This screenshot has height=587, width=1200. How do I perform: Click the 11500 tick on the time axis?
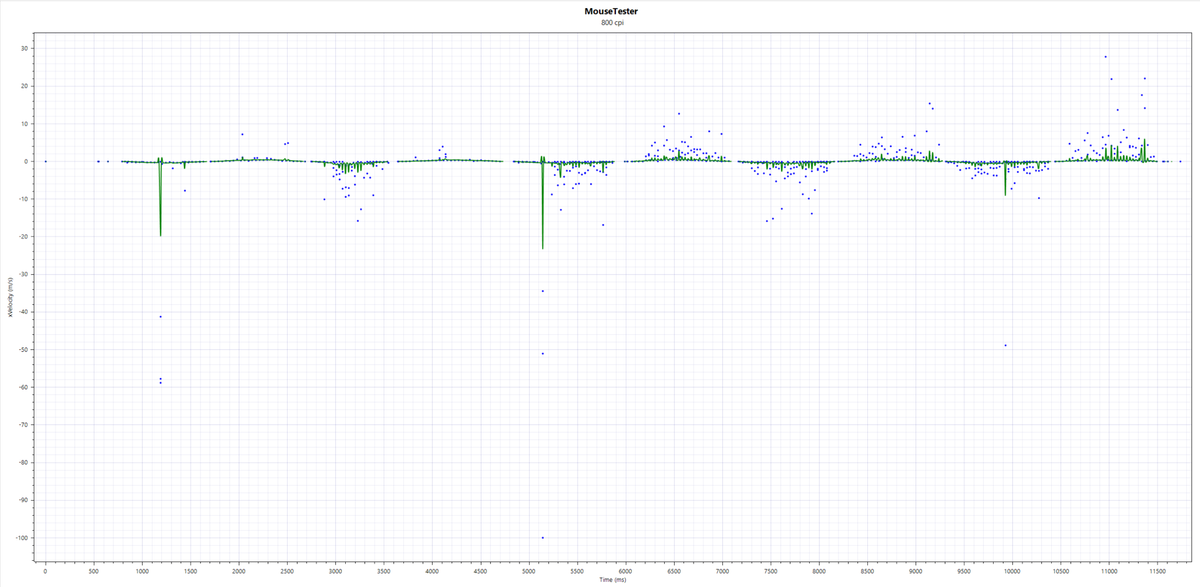tap(1157, 570)
